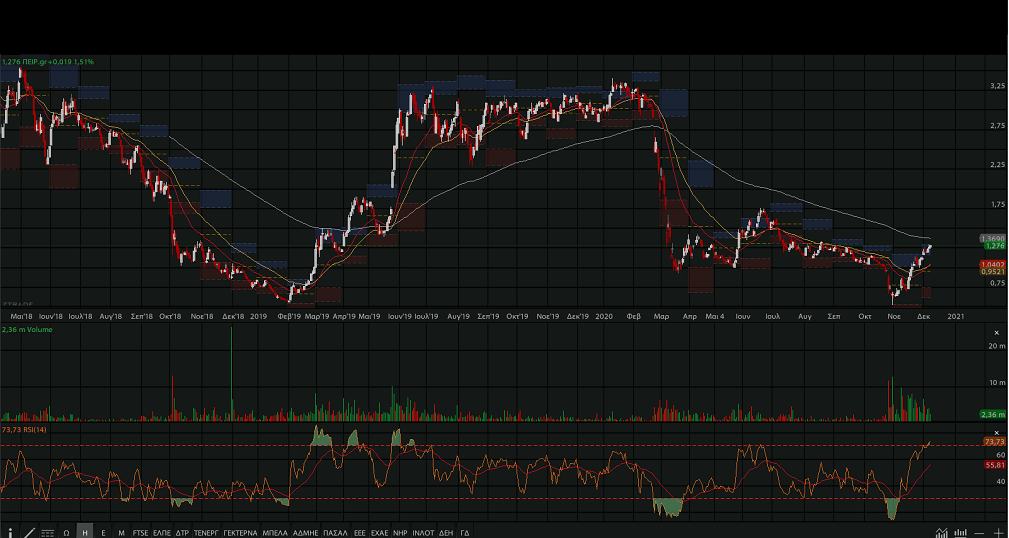Open the ΓΕΚΤΕΡΝΑ symbol tab
1009x538 pixels.
[240, 532]
